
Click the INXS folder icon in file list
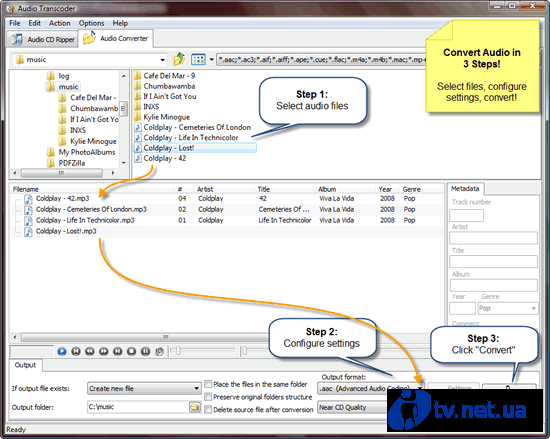[x=138, y=107]
